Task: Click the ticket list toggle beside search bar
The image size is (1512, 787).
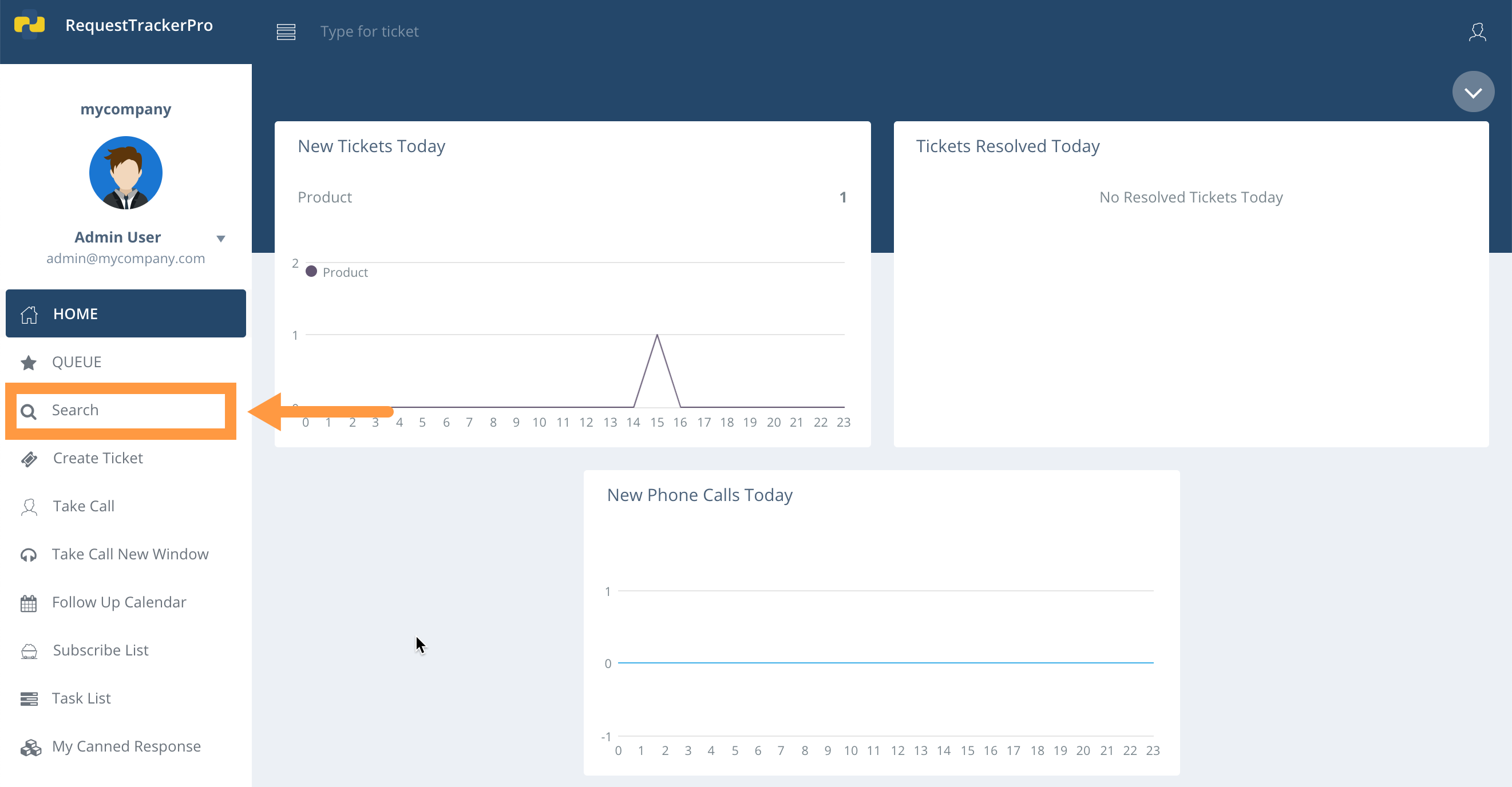Action: click(x=286, y=32)
